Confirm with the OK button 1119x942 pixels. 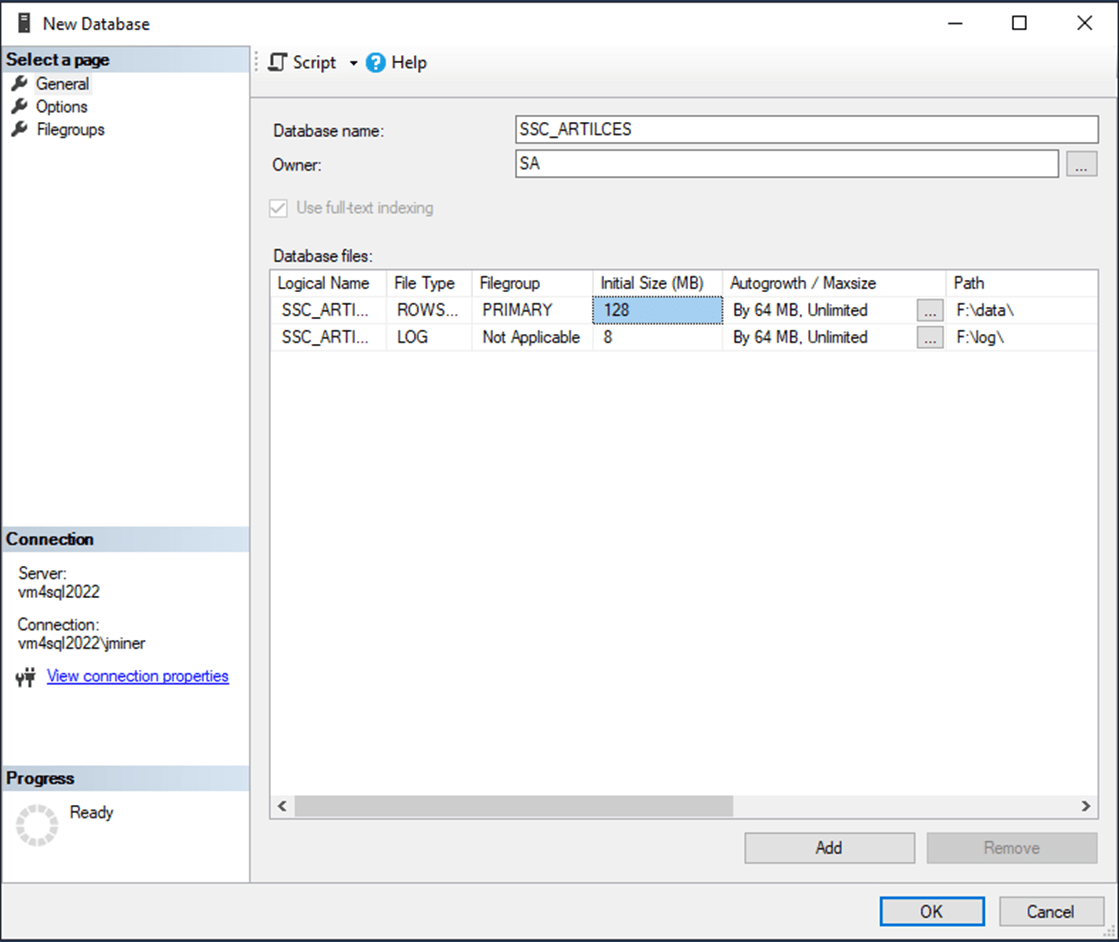coord(932,911)
